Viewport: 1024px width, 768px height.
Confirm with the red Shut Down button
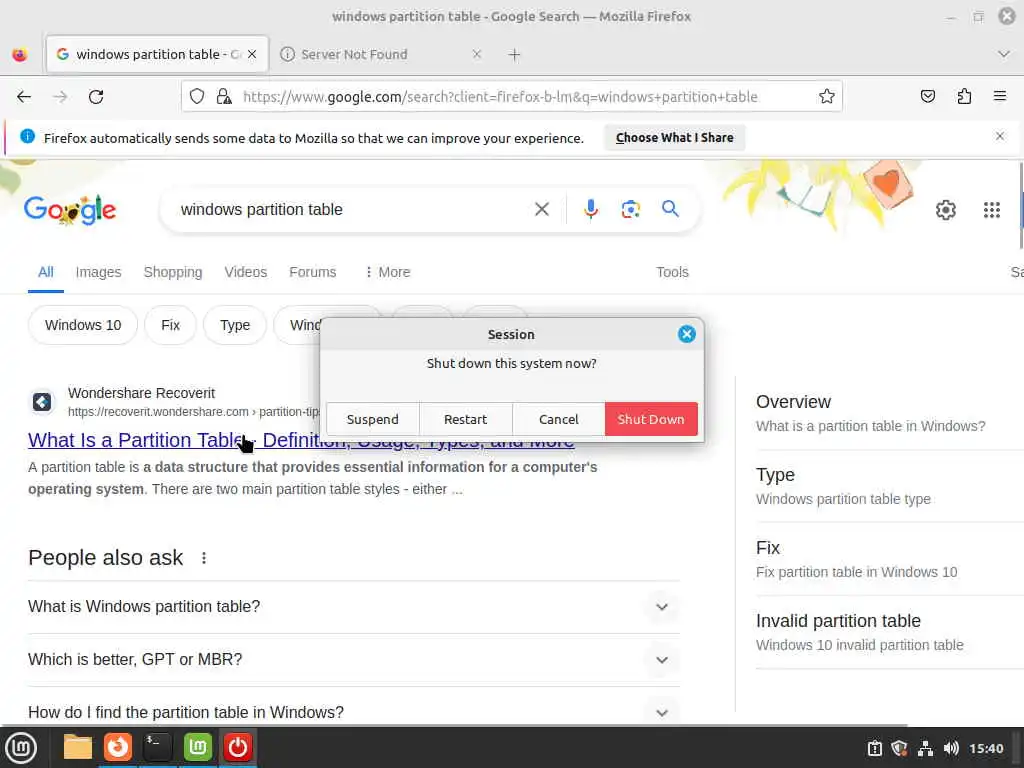click(x=651, y=419)
